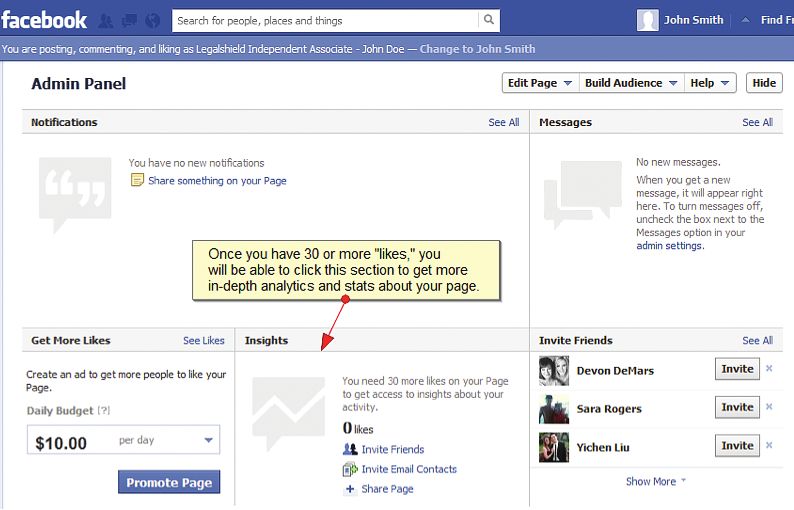Open the admin settings link
Image resolution: width=794 pixels, height=510 pixels.
click(669, 246)
